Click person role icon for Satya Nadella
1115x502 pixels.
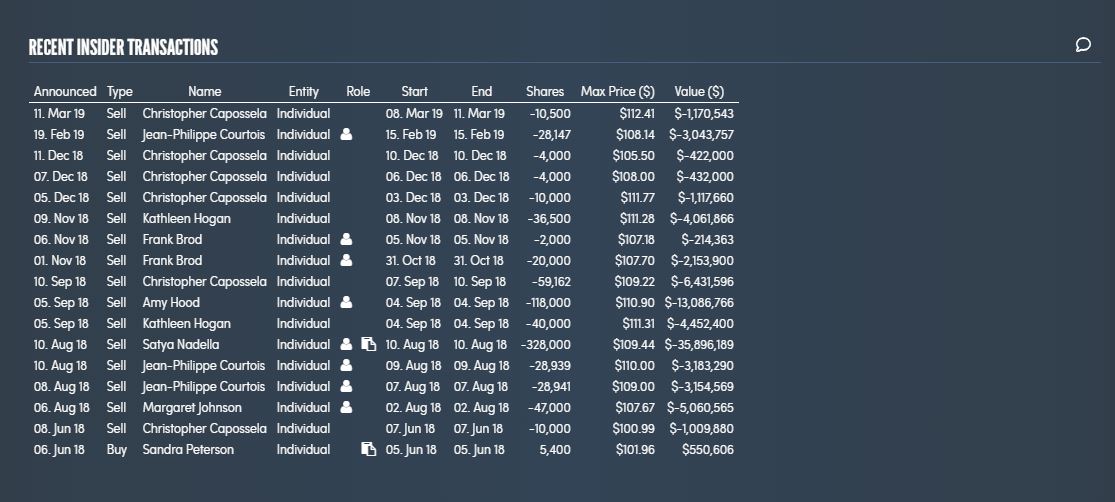click(346, 344)
